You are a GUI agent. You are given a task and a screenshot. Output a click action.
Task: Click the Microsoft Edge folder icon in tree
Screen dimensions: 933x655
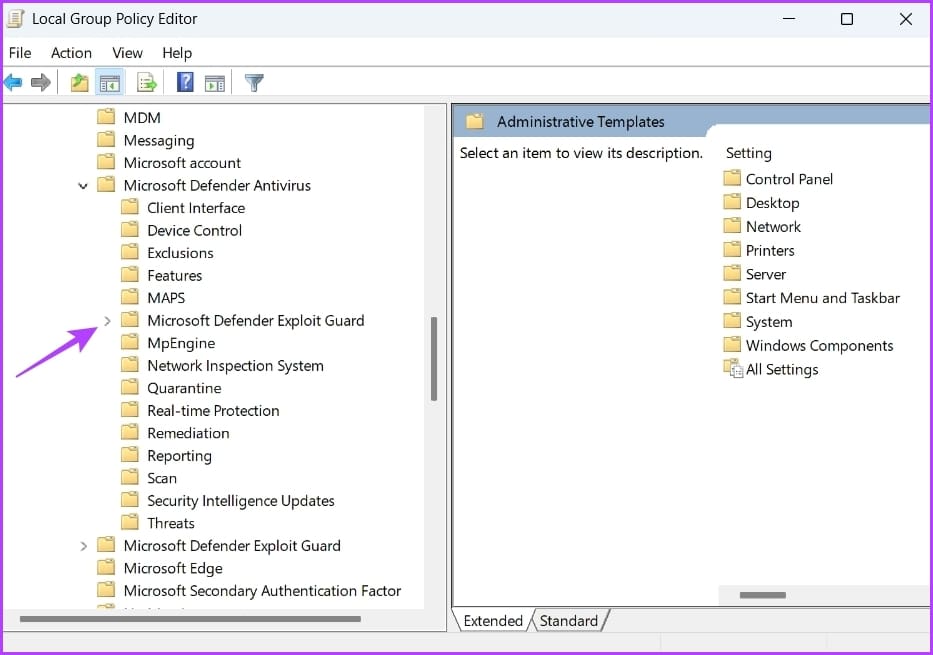(x=106, y=568)
